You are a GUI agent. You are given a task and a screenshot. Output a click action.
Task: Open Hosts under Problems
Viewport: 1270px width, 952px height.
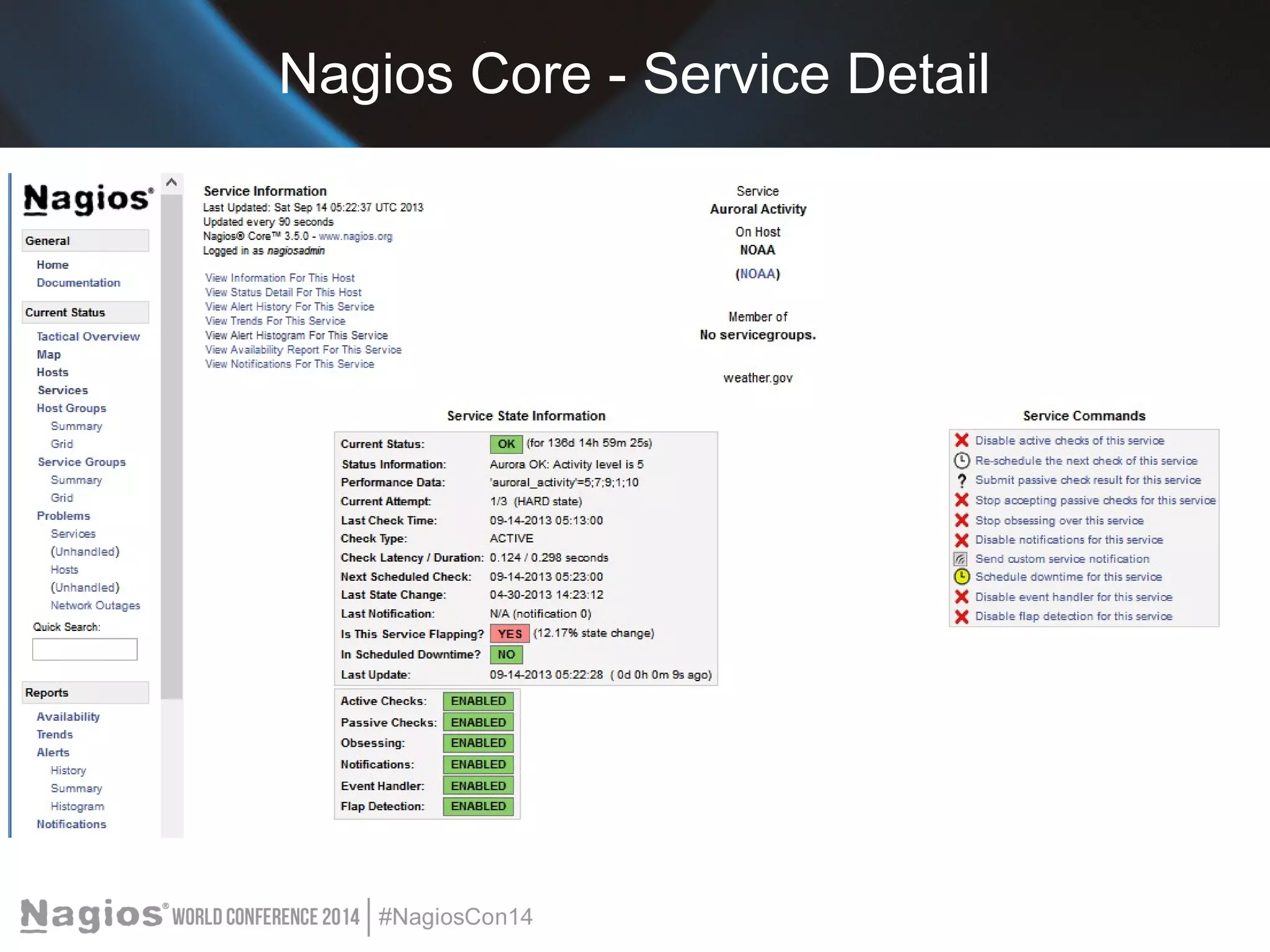point(64,570)
